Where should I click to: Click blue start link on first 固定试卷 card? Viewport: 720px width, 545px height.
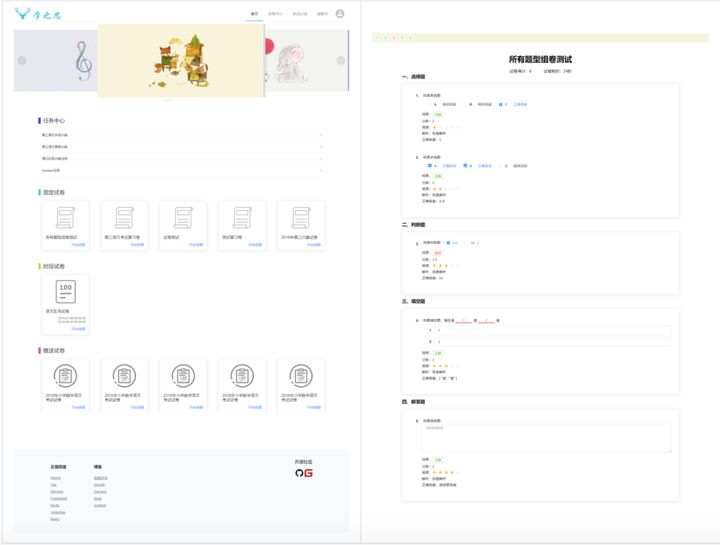point(79,245)
